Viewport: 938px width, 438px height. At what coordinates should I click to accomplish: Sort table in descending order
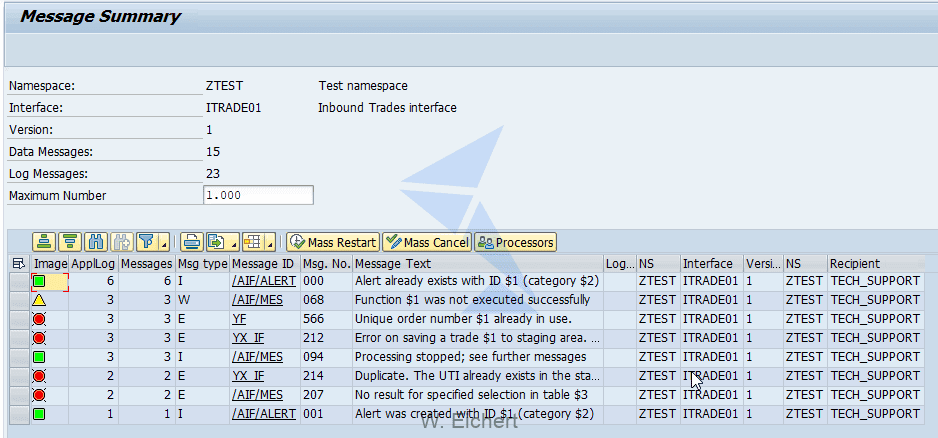pos(71,242)
